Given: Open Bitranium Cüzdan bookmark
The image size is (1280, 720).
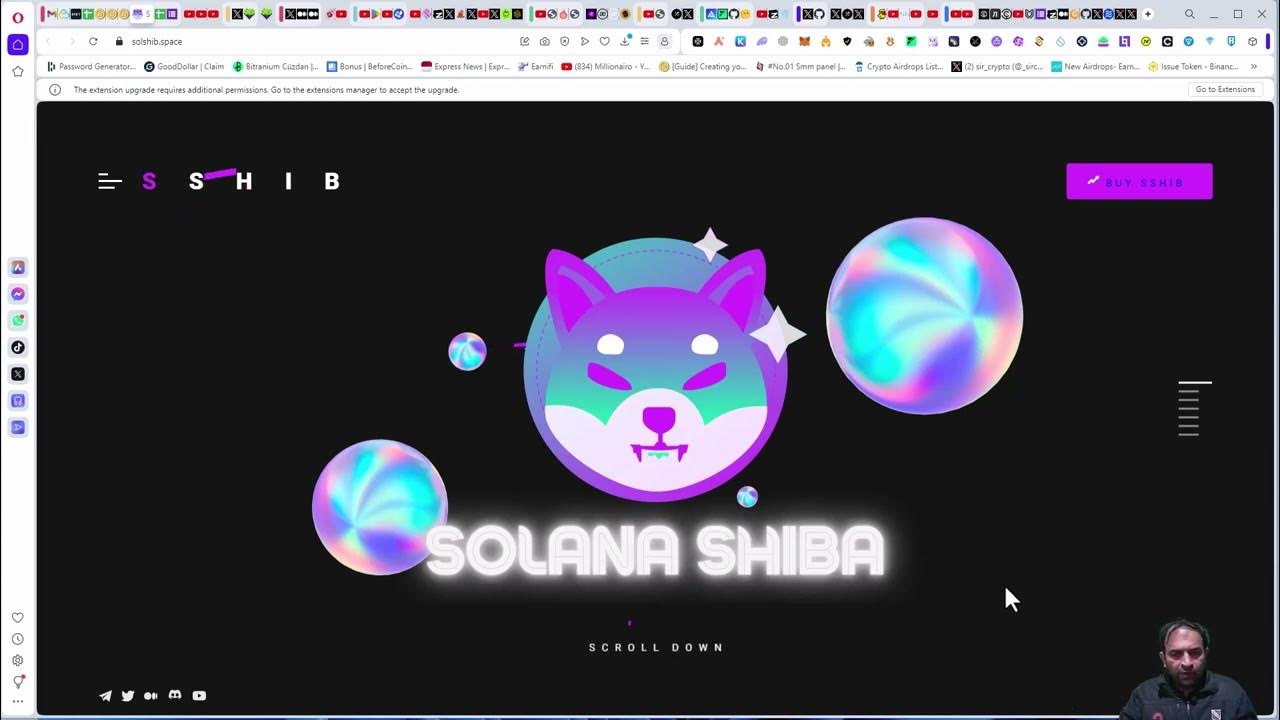Looking at the screenshot, I should [x=275, y=66].
